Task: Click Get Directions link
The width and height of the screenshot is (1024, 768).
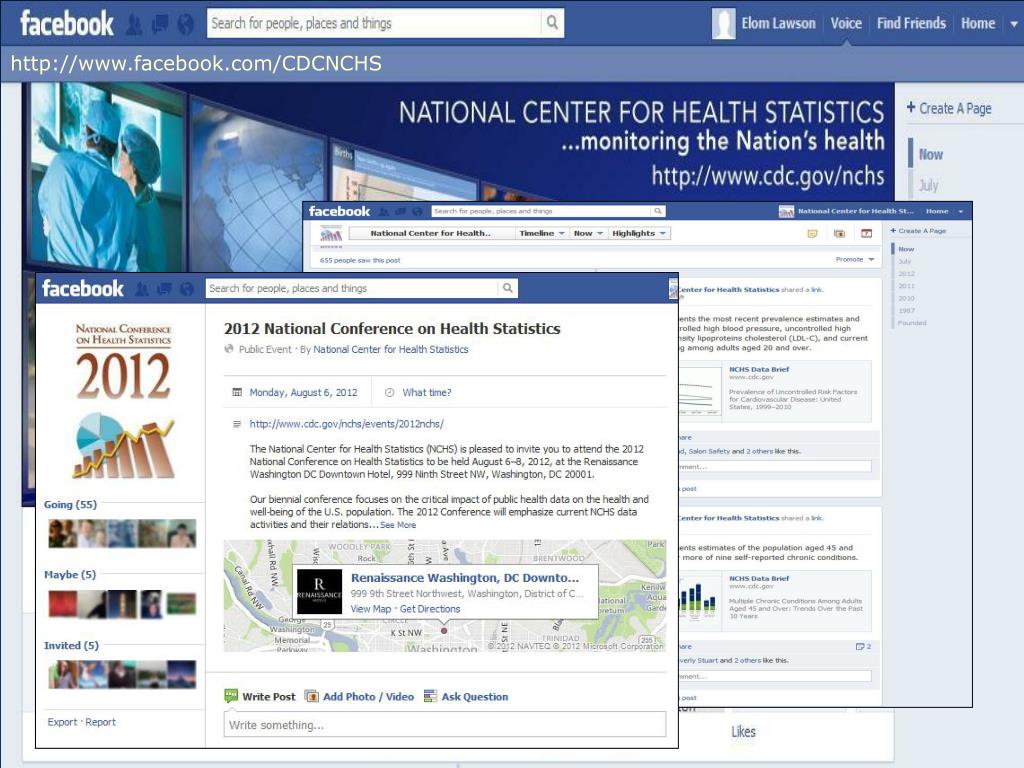Action: pos(430,609)
